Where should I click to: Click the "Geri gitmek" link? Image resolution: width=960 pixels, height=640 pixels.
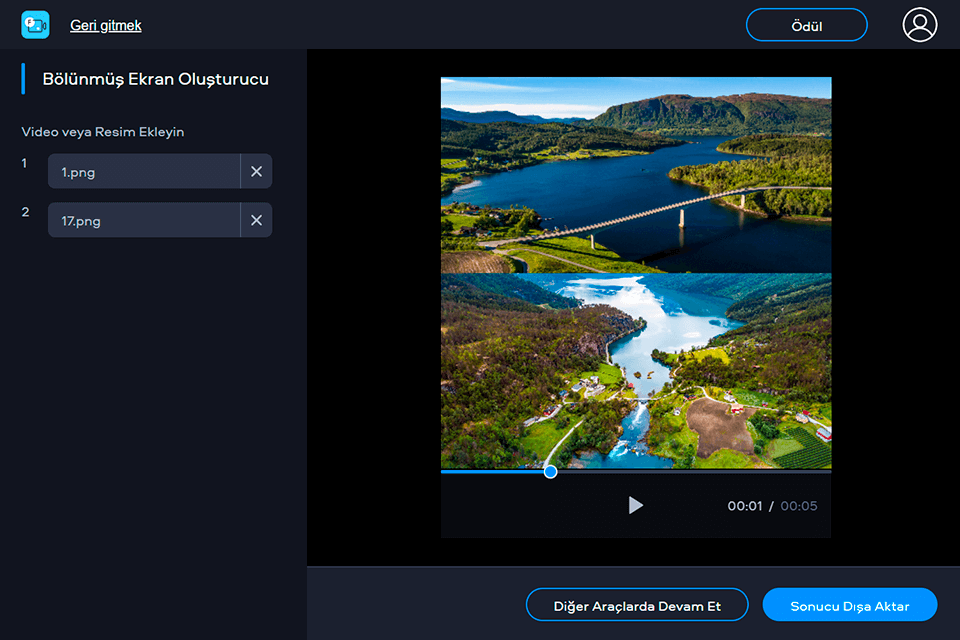click(x=106, y=25)
